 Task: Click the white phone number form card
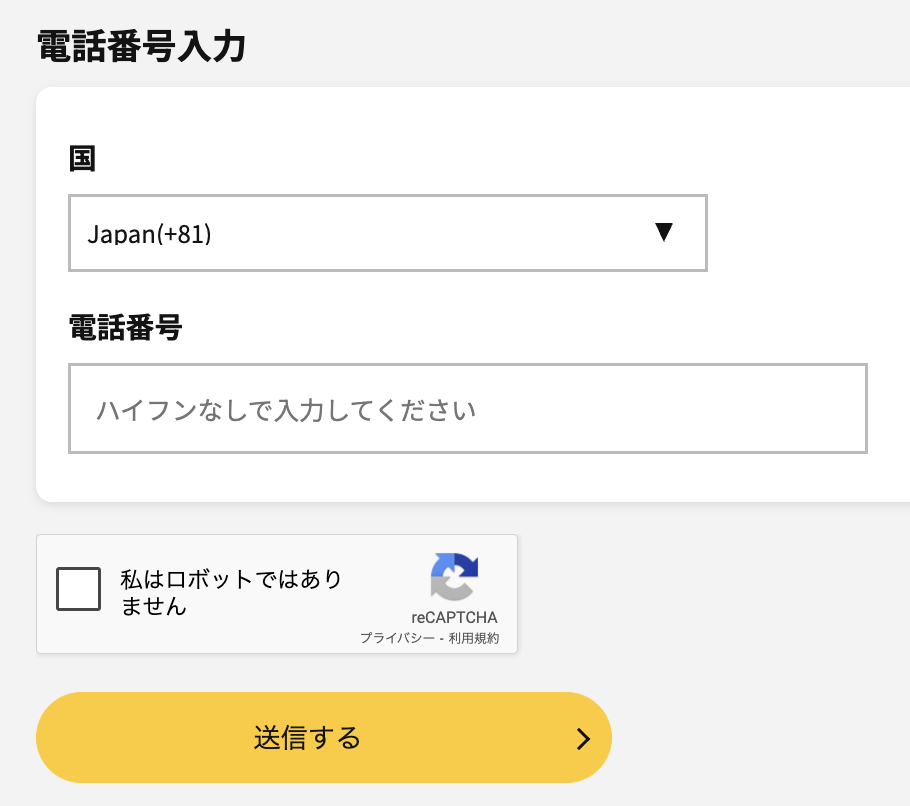pos(473,294)
